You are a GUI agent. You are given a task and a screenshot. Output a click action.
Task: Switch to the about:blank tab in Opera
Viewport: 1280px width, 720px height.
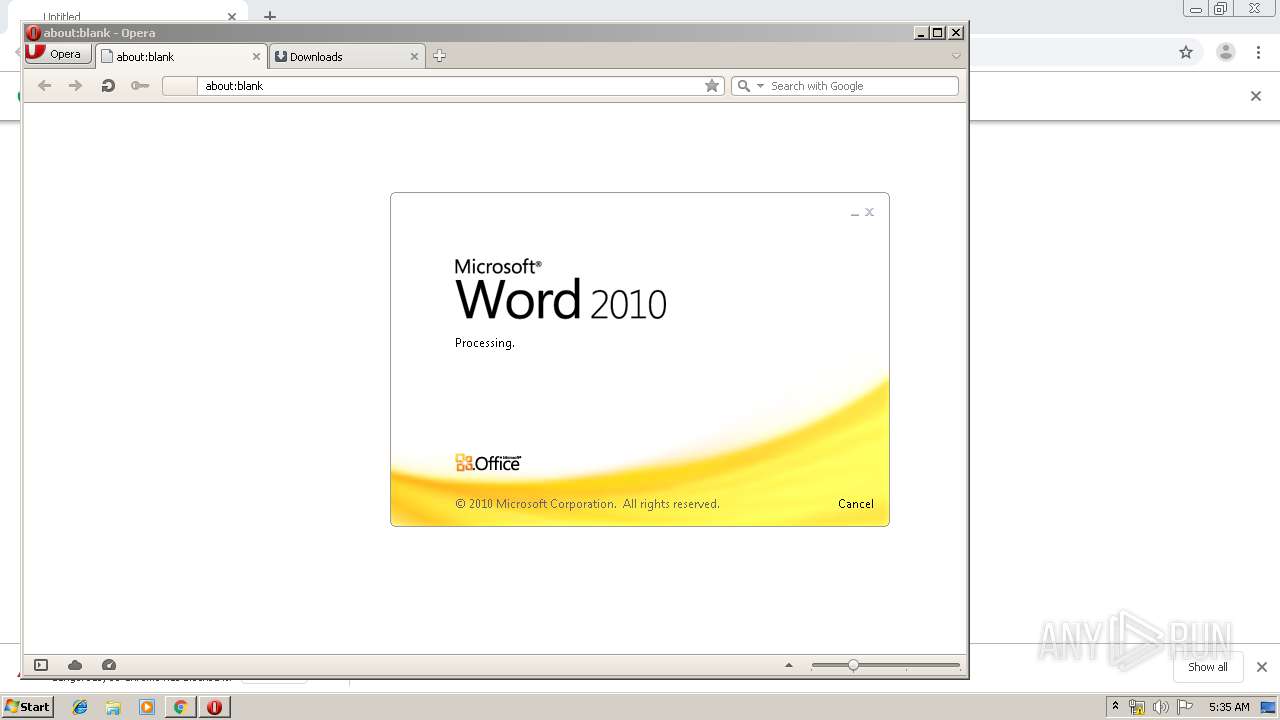coord(181,57)
